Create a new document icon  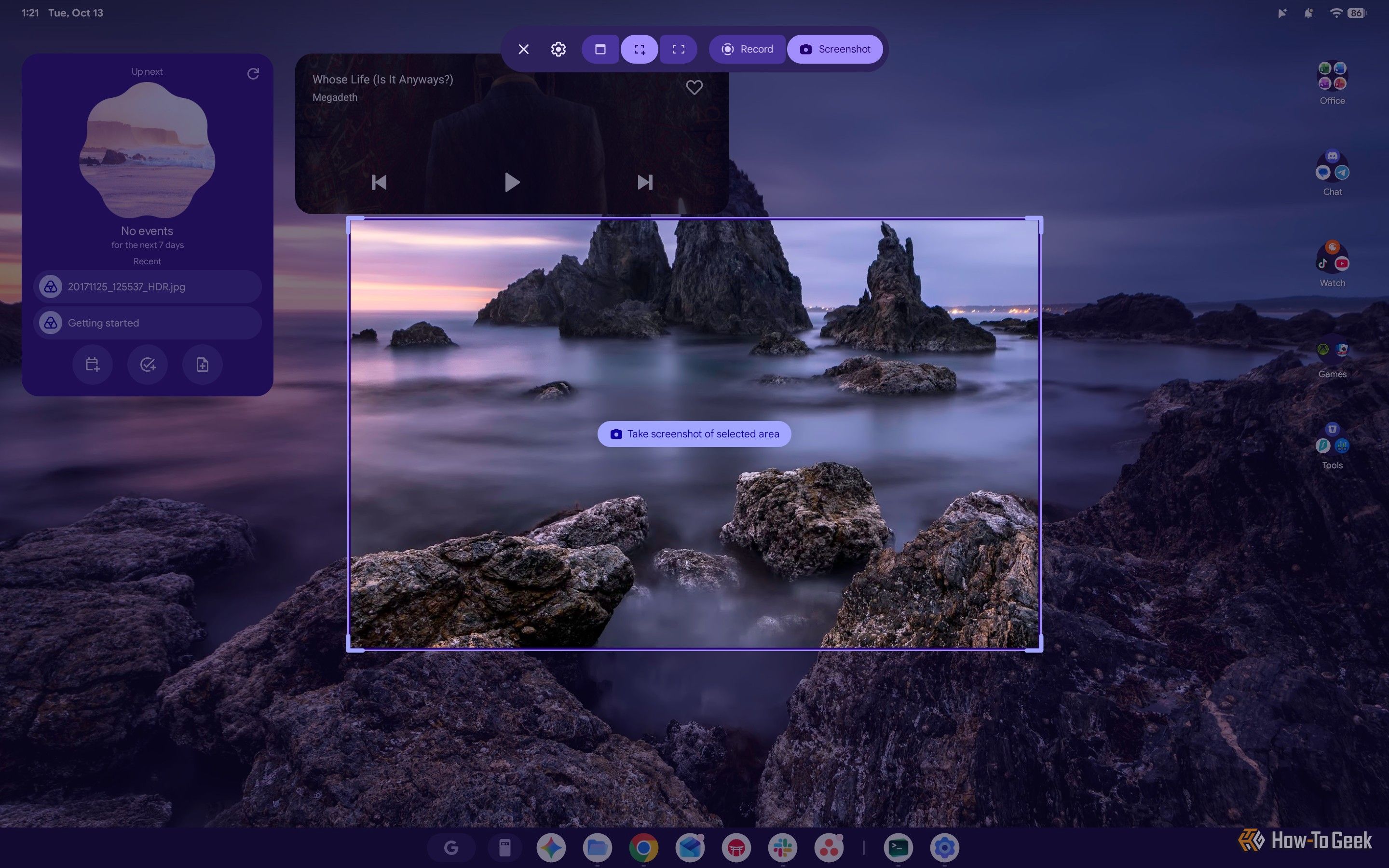point(202,365)
